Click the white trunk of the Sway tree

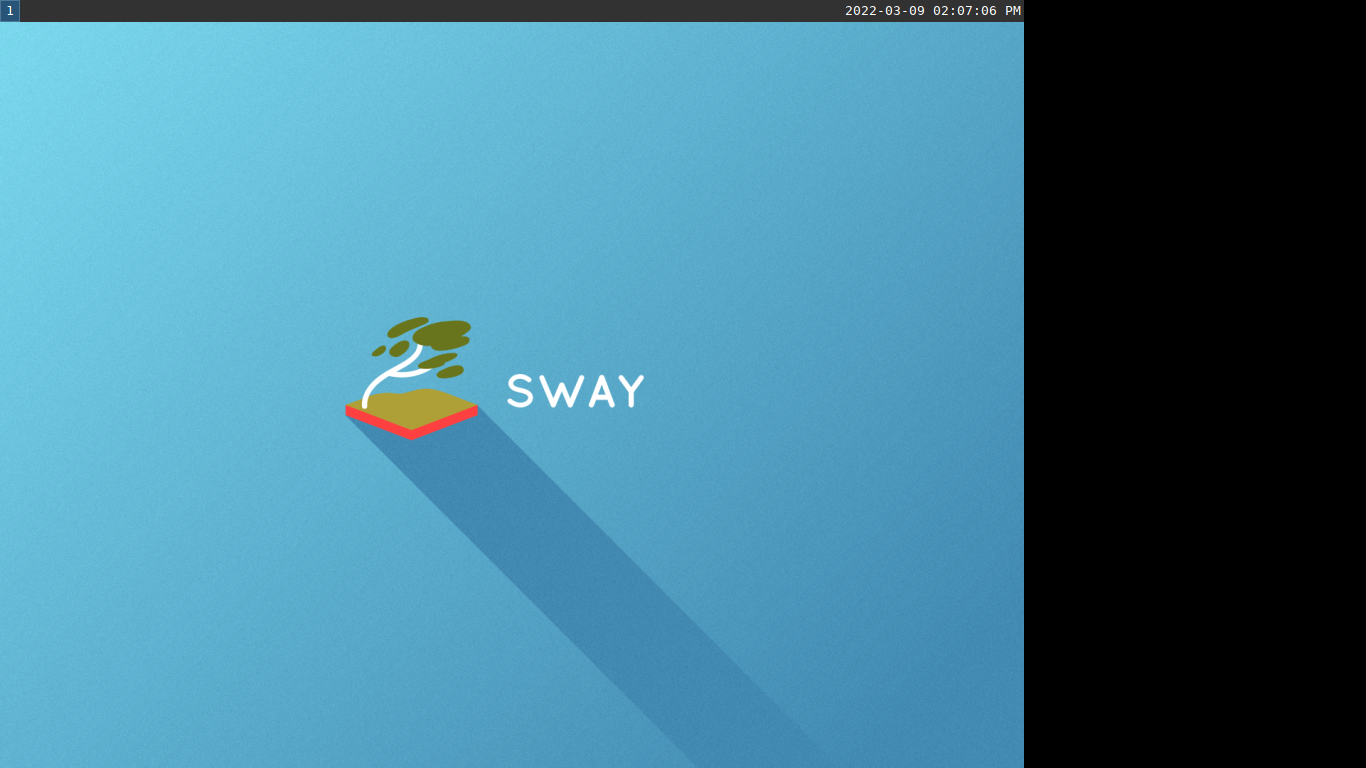pos(390,375)
